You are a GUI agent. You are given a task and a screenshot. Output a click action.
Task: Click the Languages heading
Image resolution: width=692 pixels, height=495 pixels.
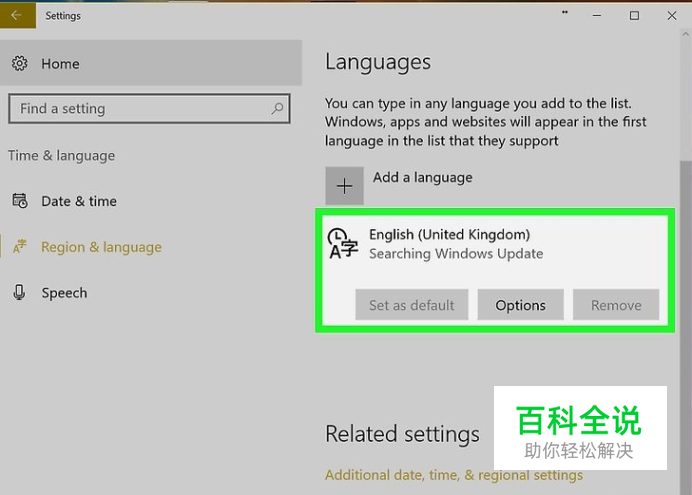point(378,62)
